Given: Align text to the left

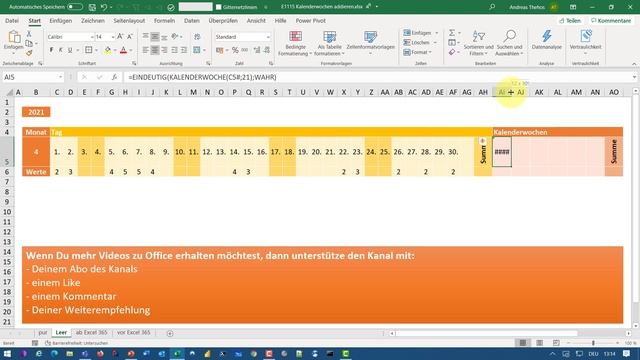Looking at the screenshot, I should pyautogui.click(x=146, y=50).
